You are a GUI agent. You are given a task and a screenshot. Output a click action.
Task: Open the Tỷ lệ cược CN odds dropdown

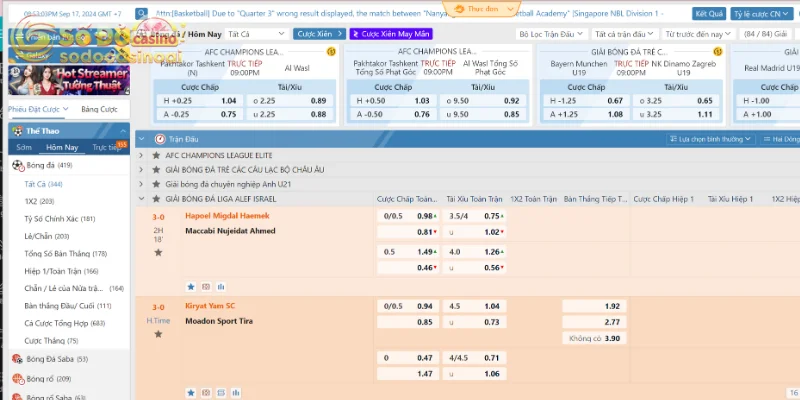click(x=762, y=14)
